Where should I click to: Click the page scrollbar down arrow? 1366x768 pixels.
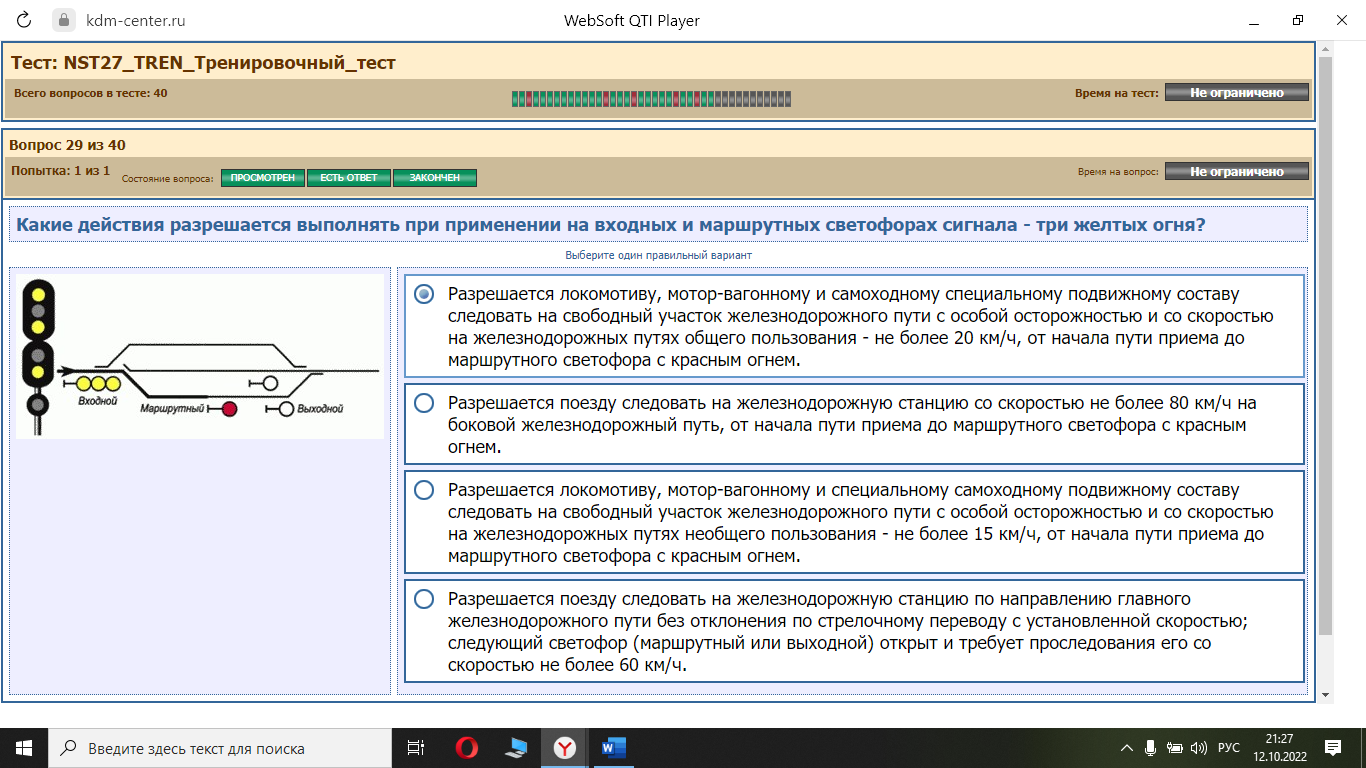(1325, 695)
